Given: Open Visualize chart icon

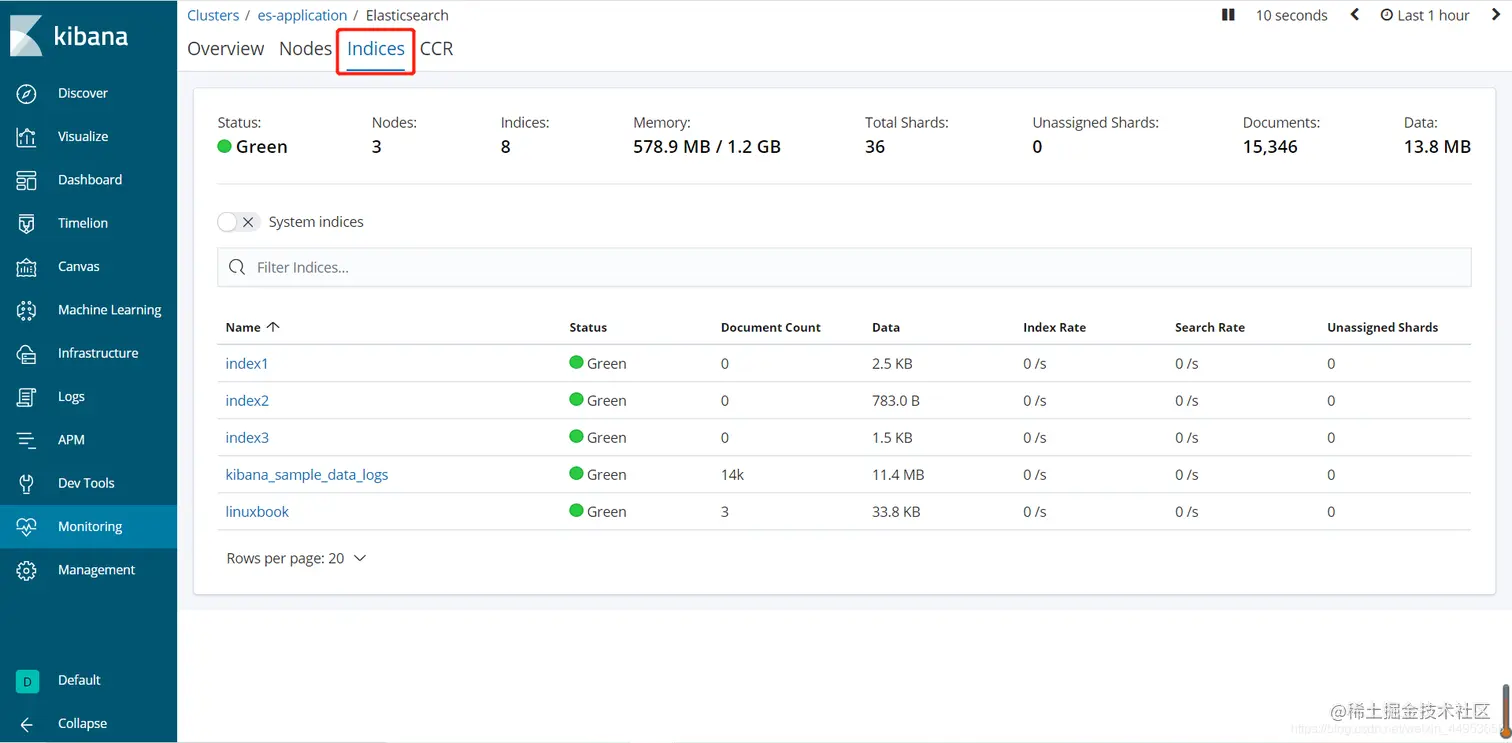Looking at the screenshot, I should (x=27, y=137).
